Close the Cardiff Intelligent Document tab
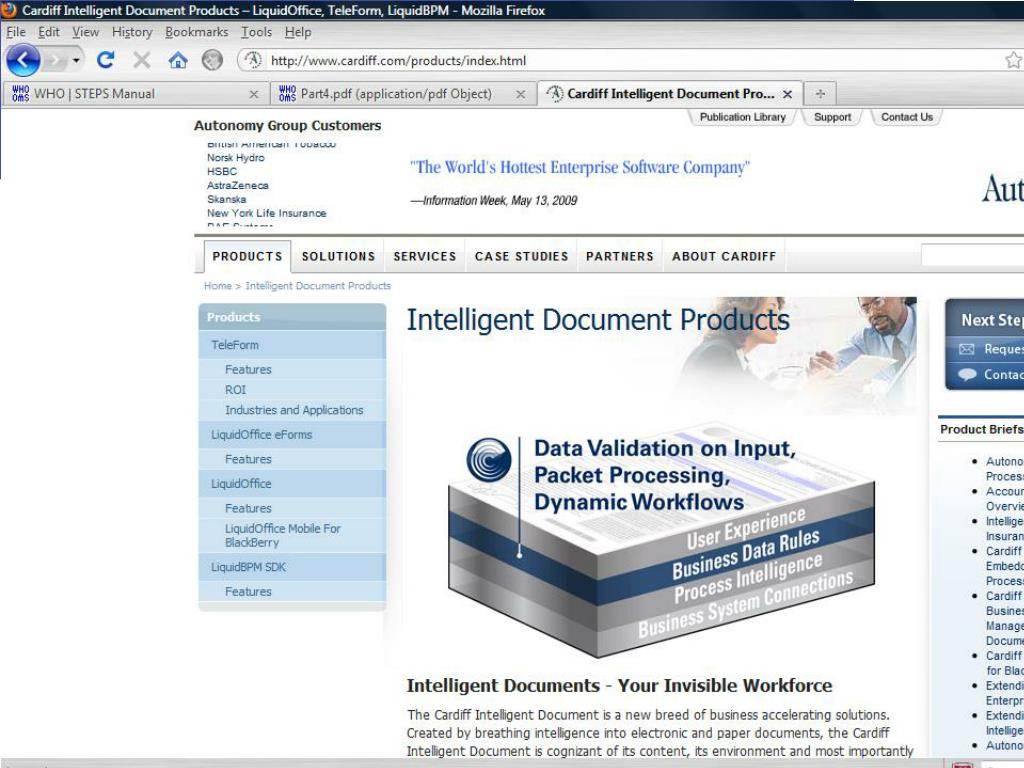Viewport: 1024px width, 768px height. [787, 95]
